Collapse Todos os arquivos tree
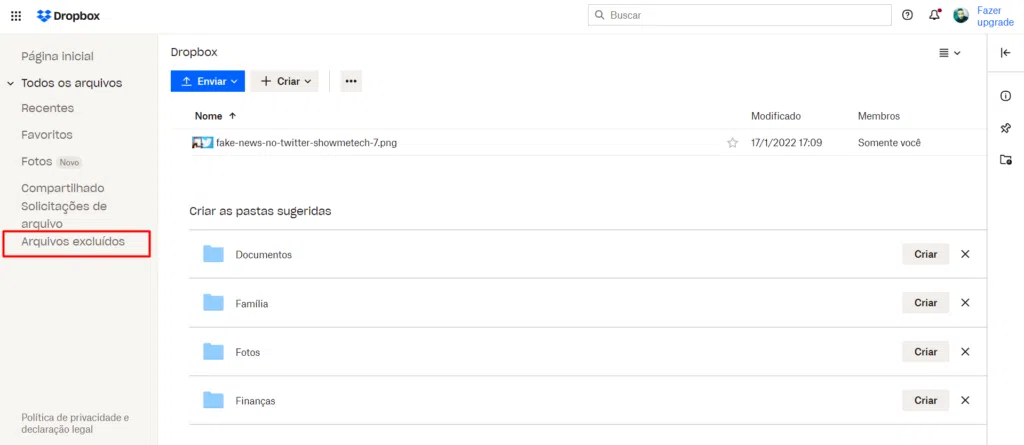Viewport: 1024px width, 445px height. pyautogui.click(x=11, y=83)
